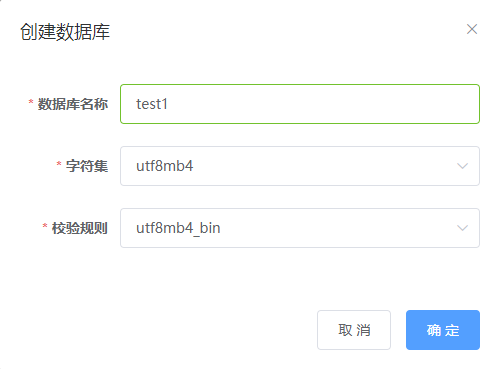Image resolution: width=498 pixels, height=369 pixels.
Task: Open the 字符集 dropdown showing utf8mb4
Action: click(300, 166)
